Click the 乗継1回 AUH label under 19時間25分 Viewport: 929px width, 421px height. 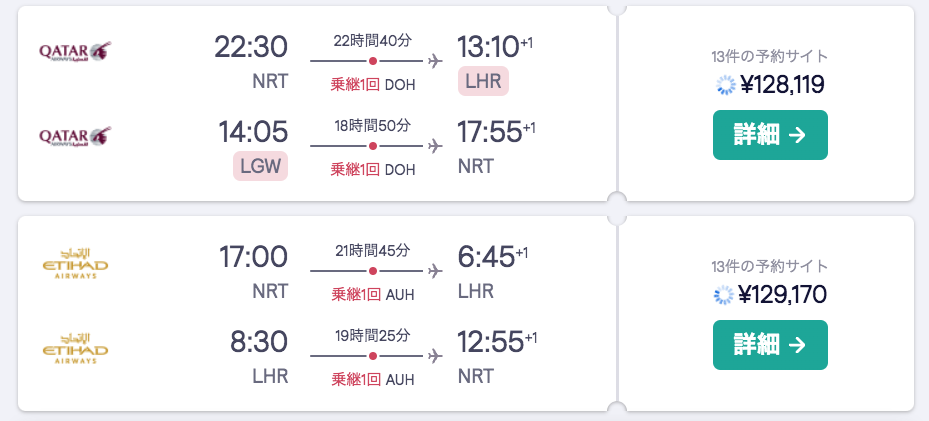pos(373,380)
